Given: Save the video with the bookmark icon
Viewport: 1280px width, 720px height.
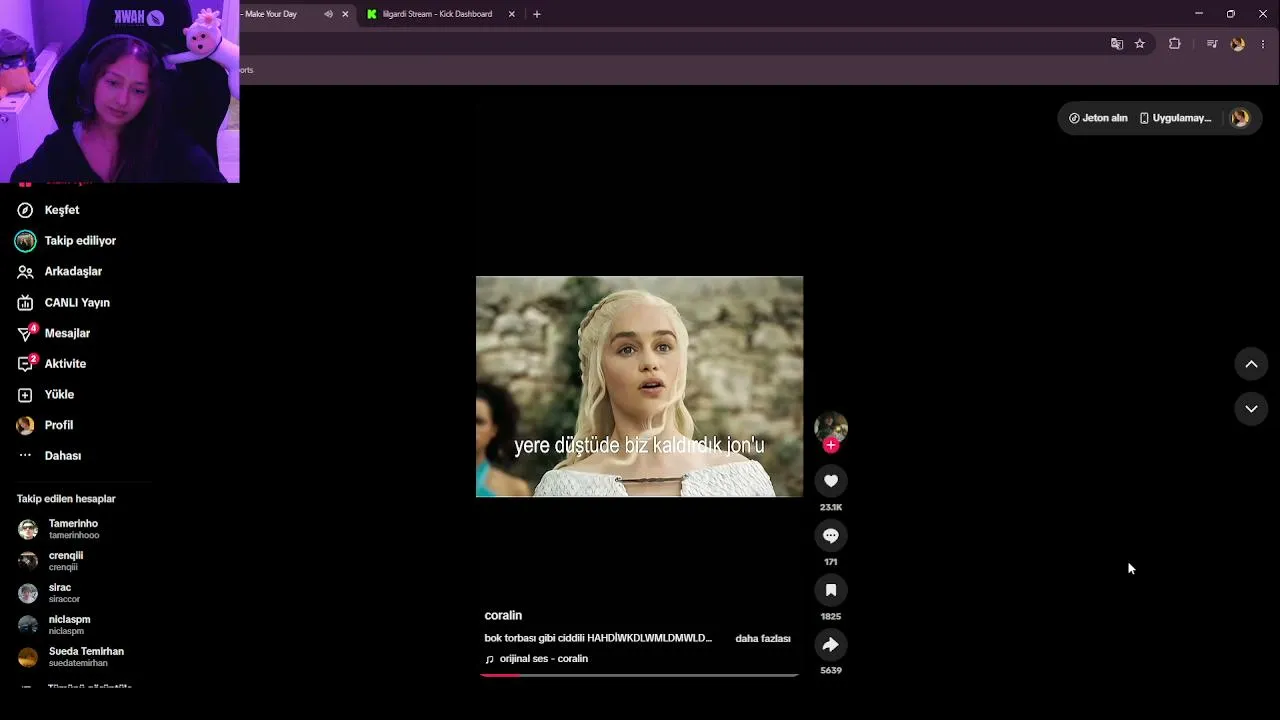Looking at the screenshot, I should coord(831,590).
